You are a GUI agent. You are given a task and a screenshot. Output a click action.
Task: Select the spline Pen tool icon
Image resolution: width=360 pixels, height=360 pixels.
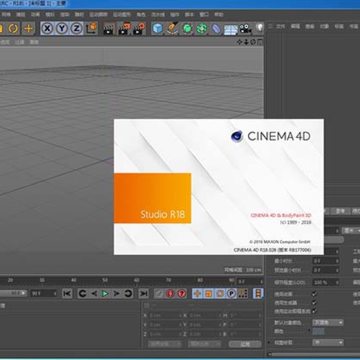[x=172, y=28]
